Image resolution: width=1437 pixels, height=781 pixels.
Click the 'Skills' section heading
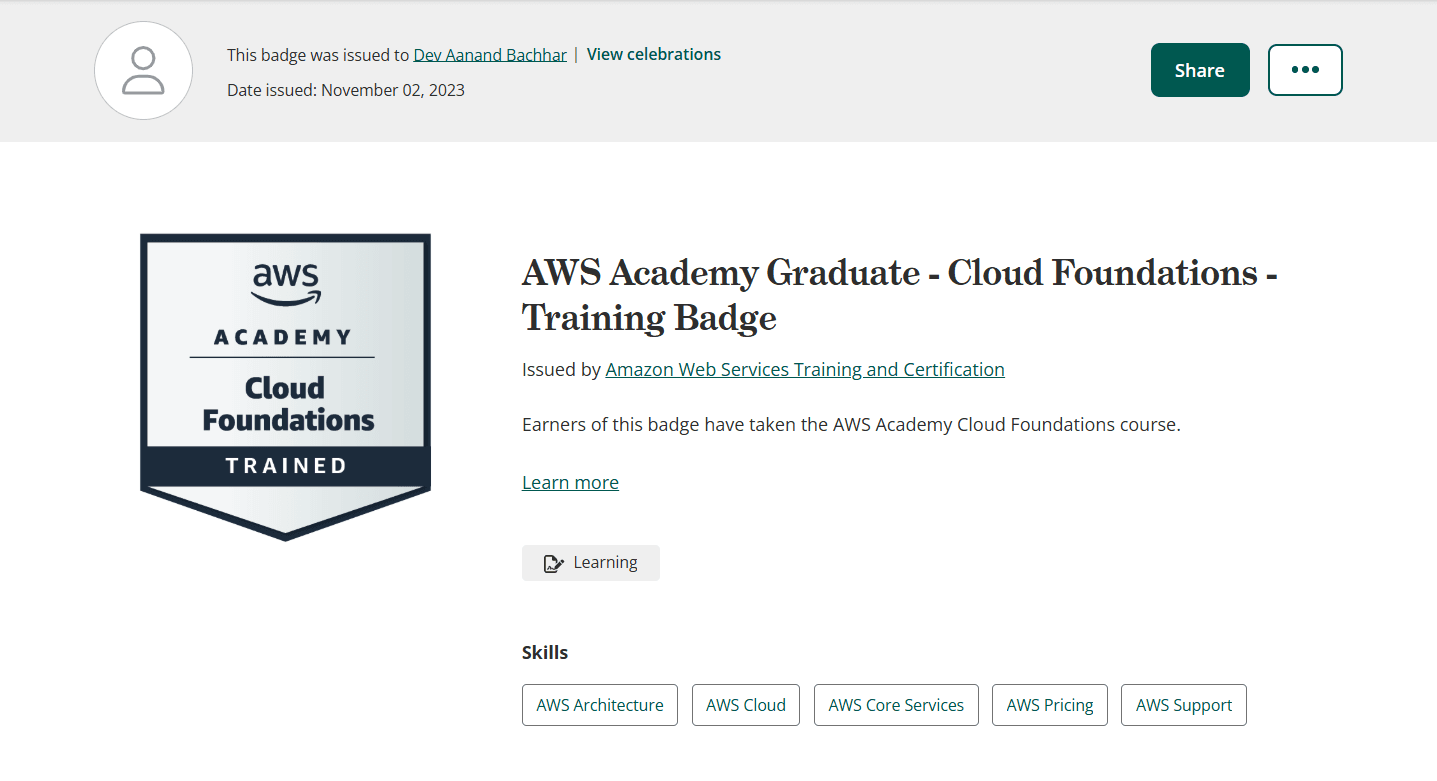point(545,653)
